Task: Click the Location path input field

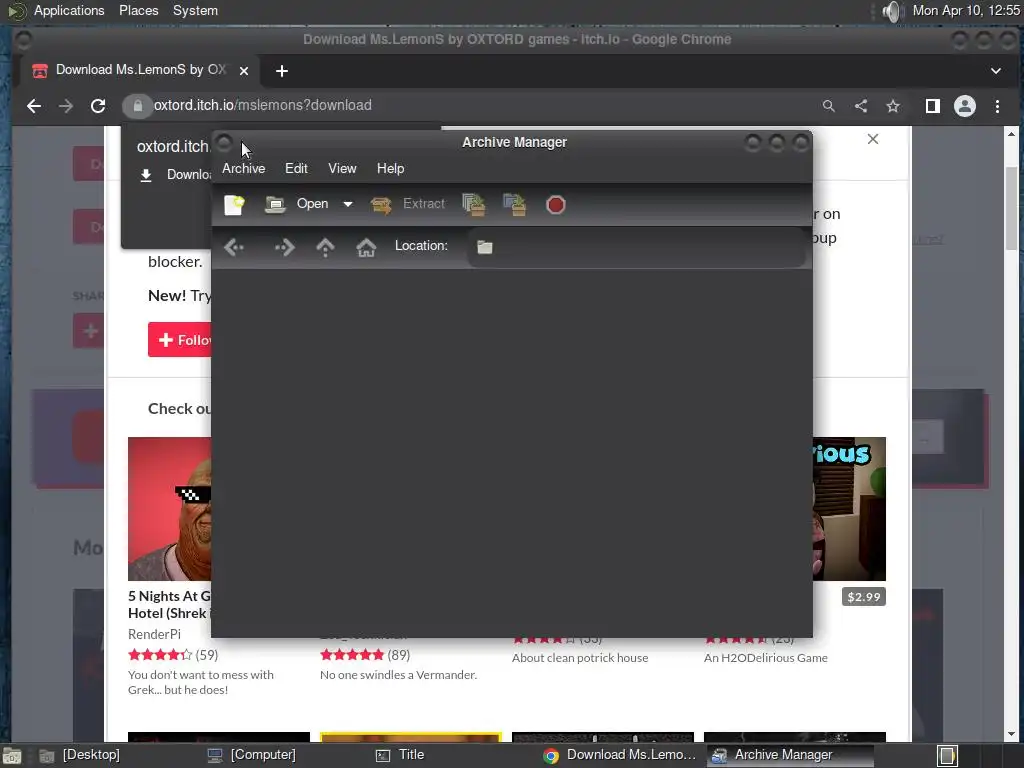Action: tap(637, 247)
